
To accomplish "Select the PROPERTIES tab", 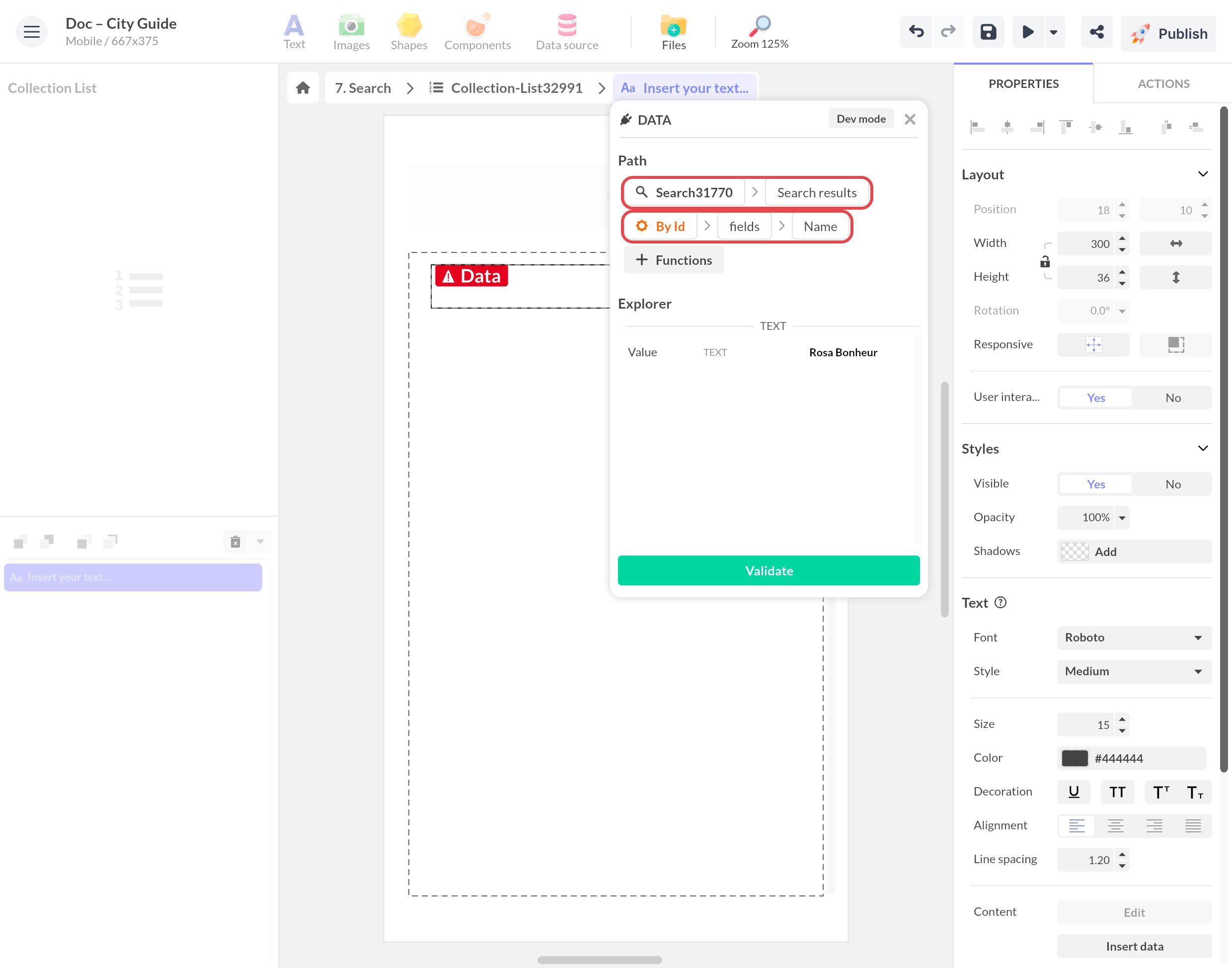I will 1023,84.
